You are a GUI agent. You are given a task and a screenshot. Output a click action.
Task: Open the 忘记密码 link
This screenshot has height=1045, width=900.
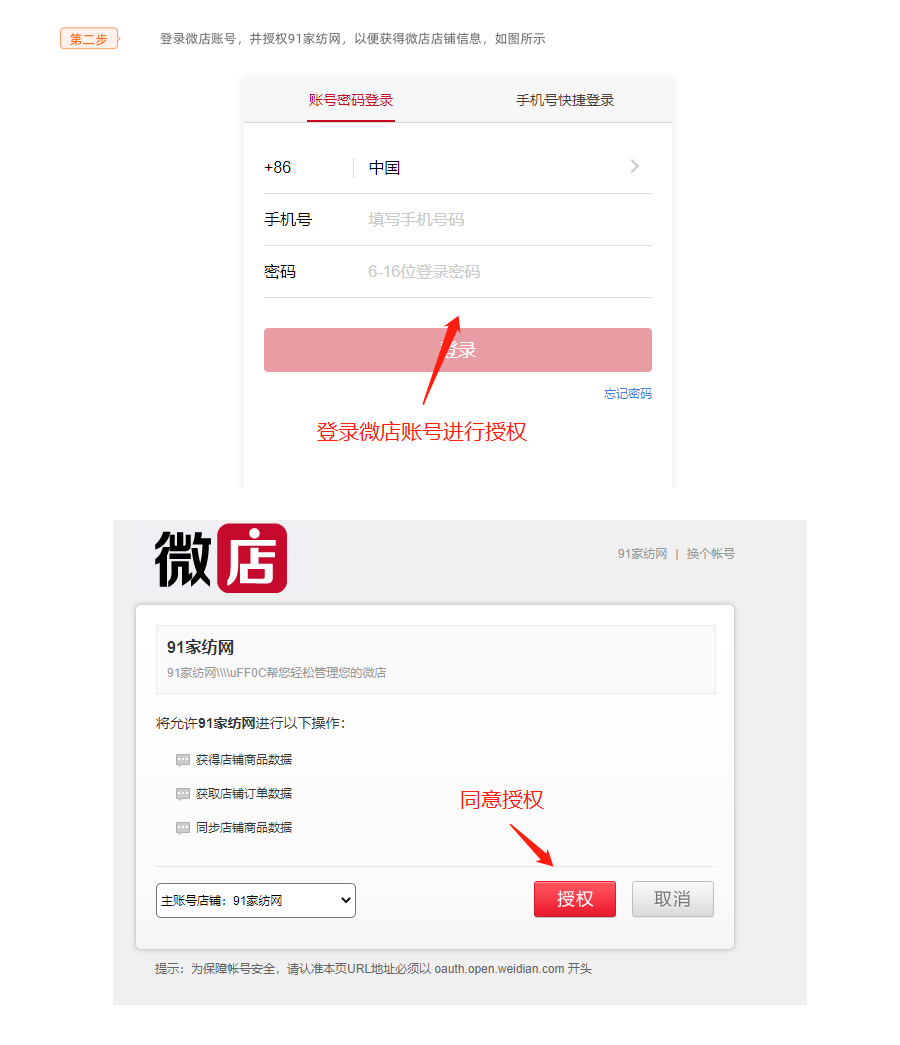(628, 394)
